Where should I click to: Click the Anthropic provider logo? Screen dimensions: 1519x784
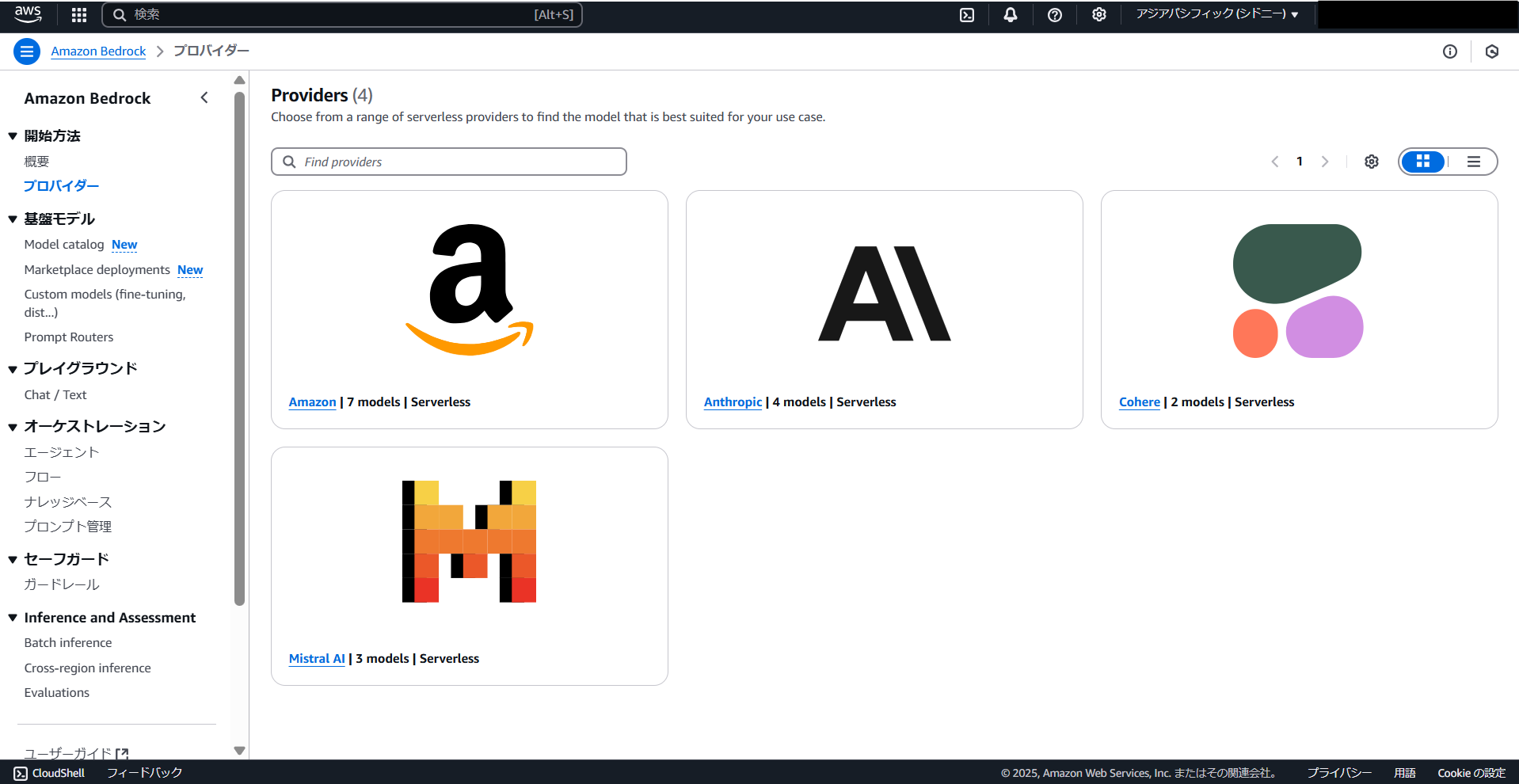pyautogui.click(x=885, y=294)
